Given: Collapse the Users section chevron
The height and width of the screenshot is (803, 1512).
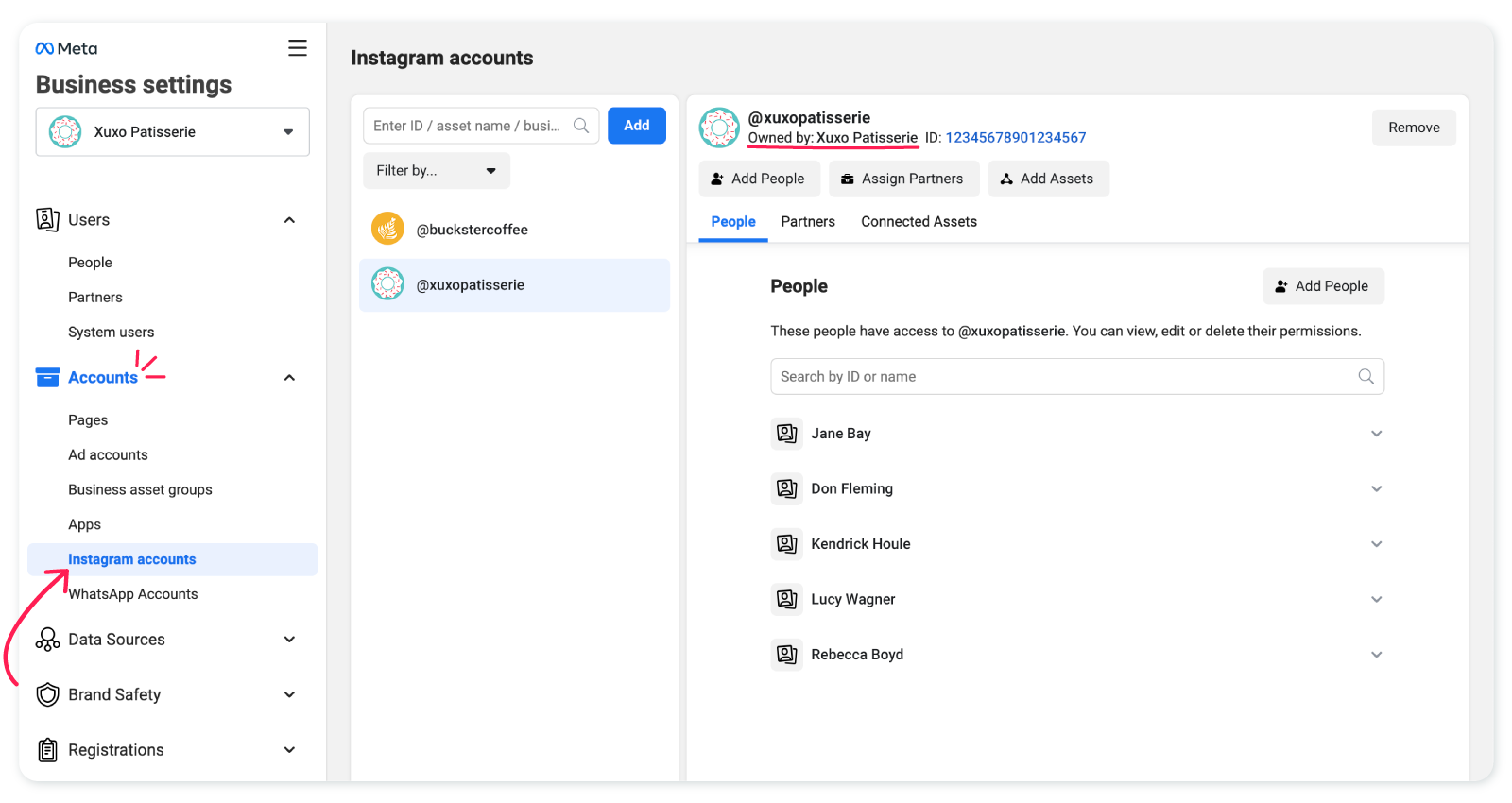Looking at the screenshot, I should [x=289, y=220].
